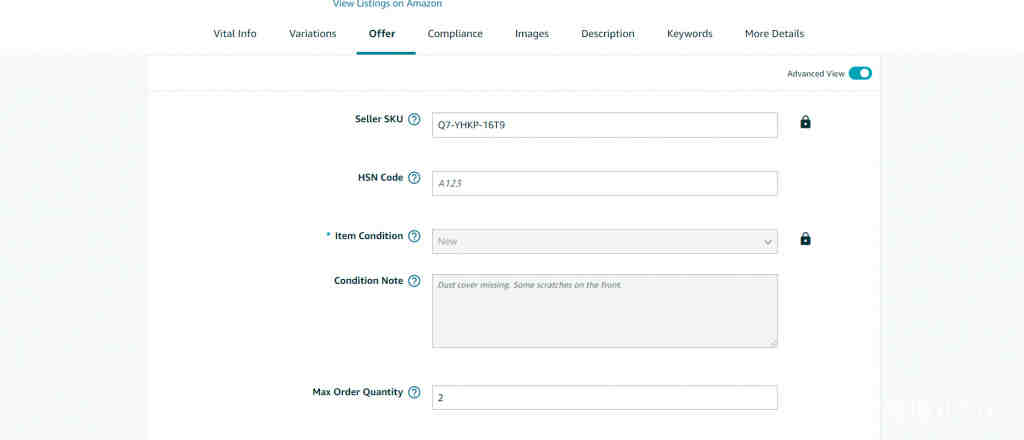Open the Variations tab
The height and width of the screenshot is (440, 1024).
point(313,34)
